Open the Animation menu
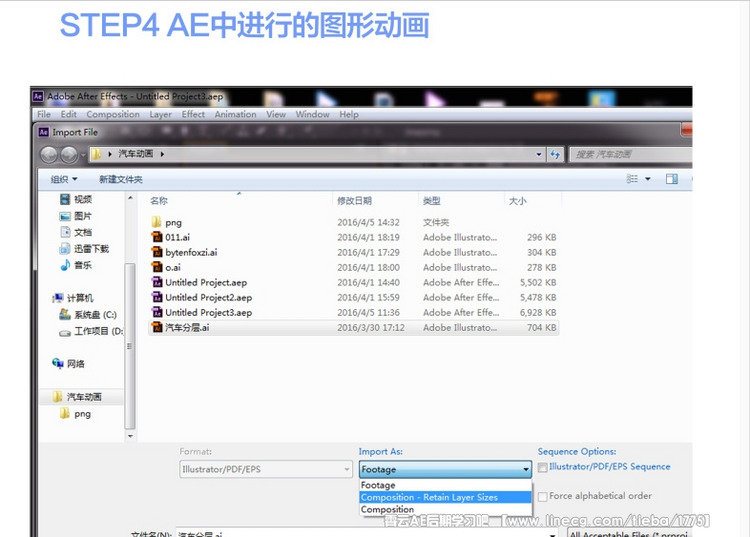The height and width of the screenshot is (537, 750). [235, 114]
